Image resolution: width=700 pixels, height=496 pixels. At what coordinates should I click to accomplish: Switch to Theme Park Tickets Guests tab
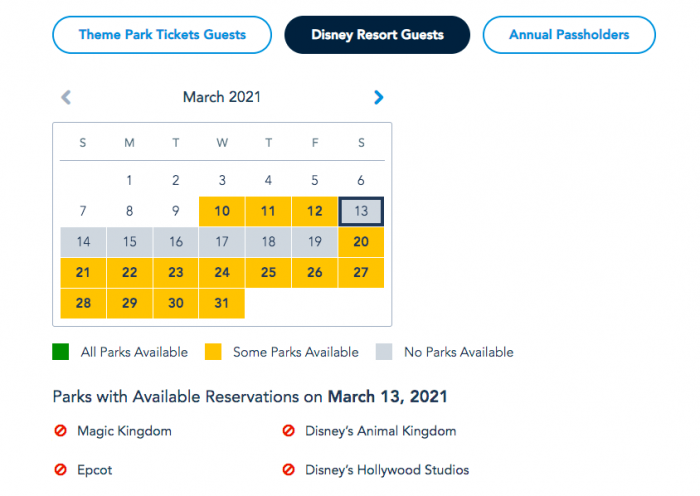(162, 35)
